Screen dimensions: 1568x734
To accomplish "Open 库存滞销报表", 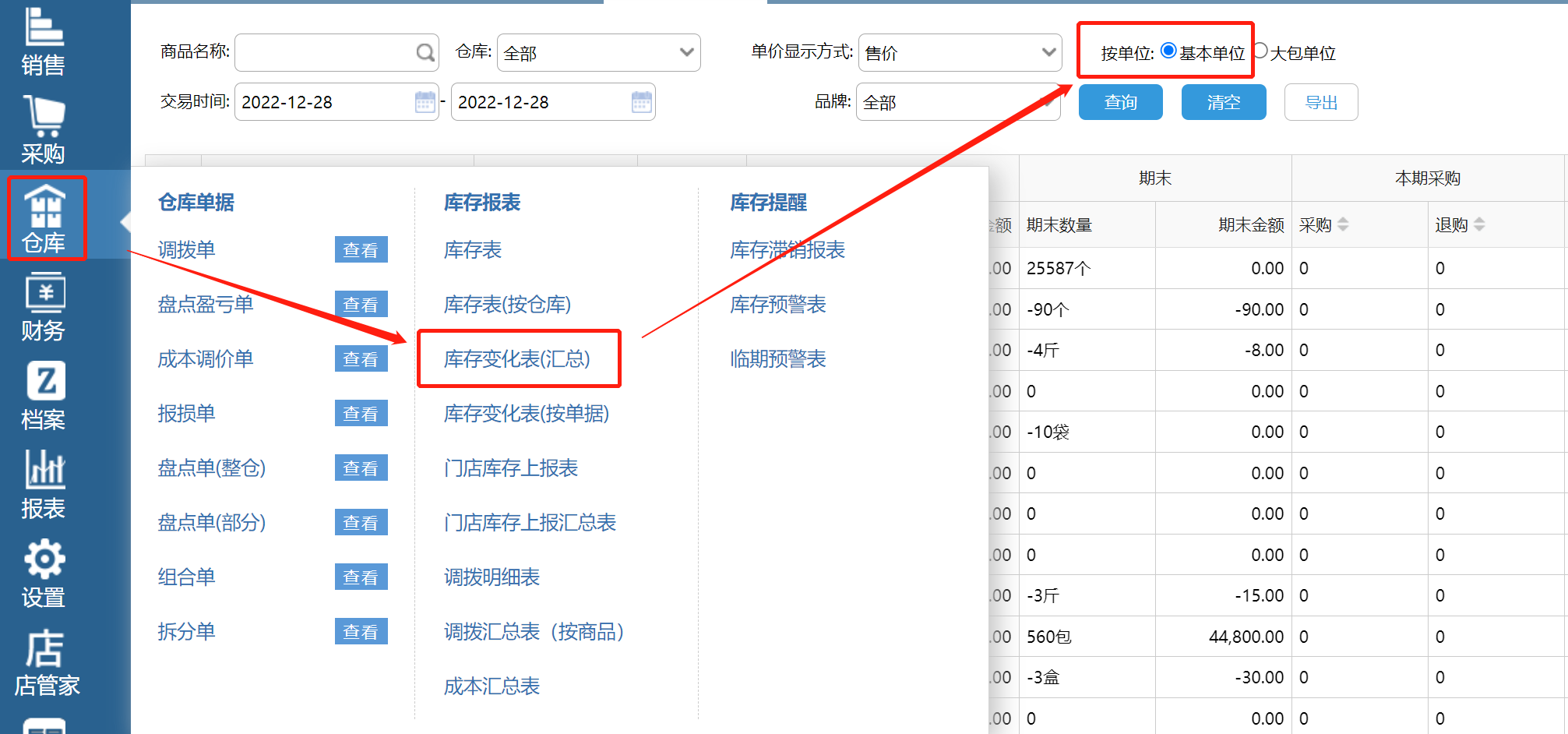I will pos(788,250).
